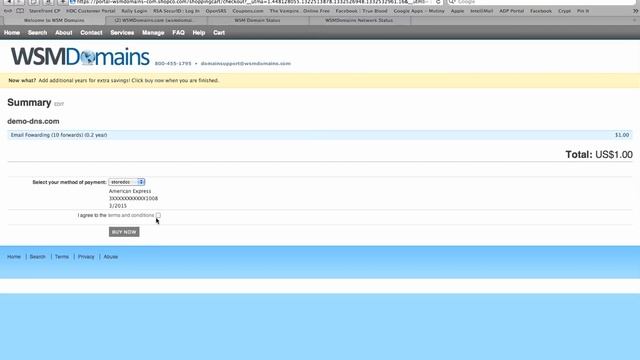Image resolution: width=640 pixels, height=360 pixels.
Task: Open True Blood bookmark
Action: click(x=375, y=11)
